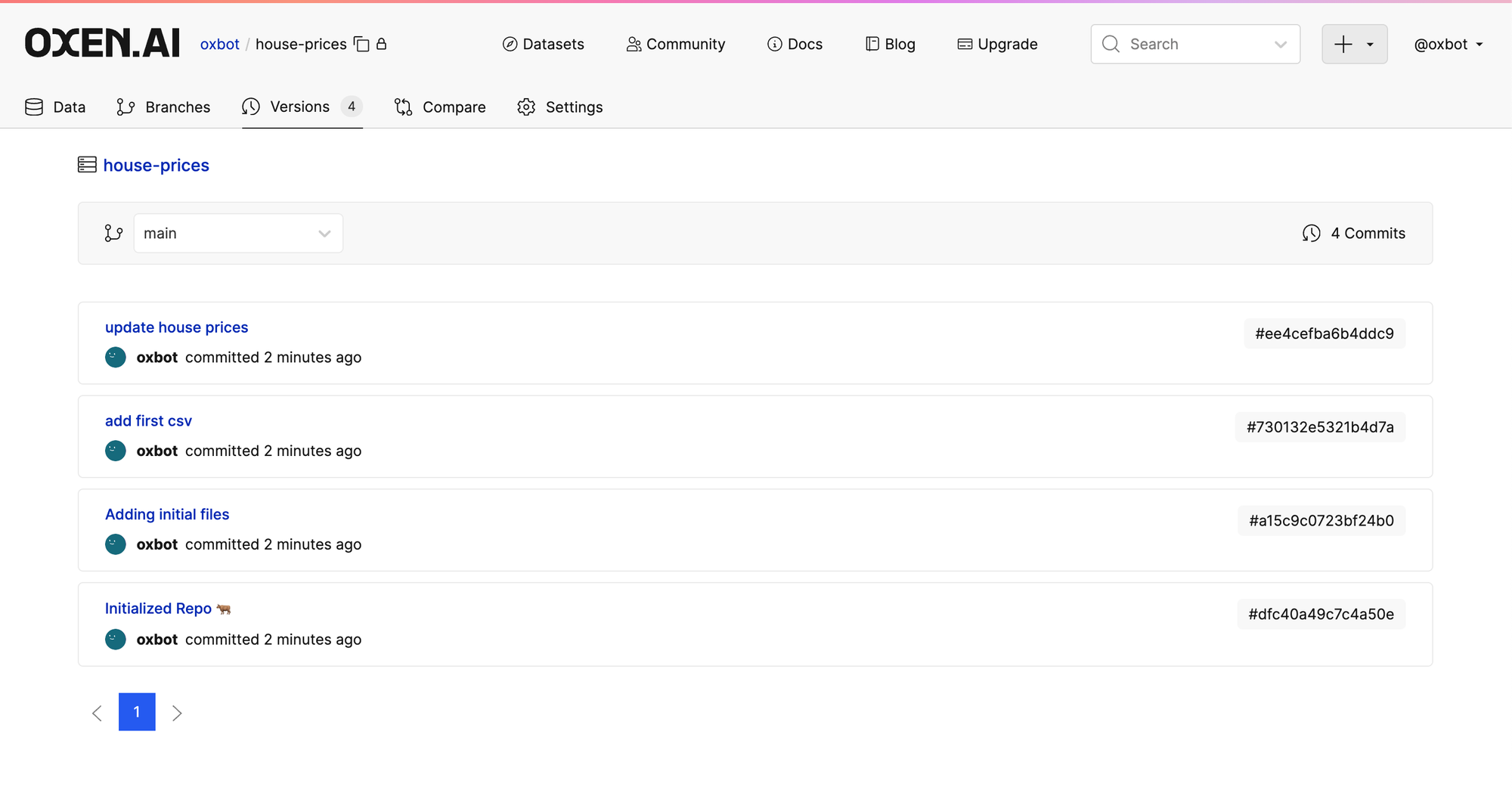Open the Compare tab
The width and height of the screenshot is (1512, 809).
440,107
